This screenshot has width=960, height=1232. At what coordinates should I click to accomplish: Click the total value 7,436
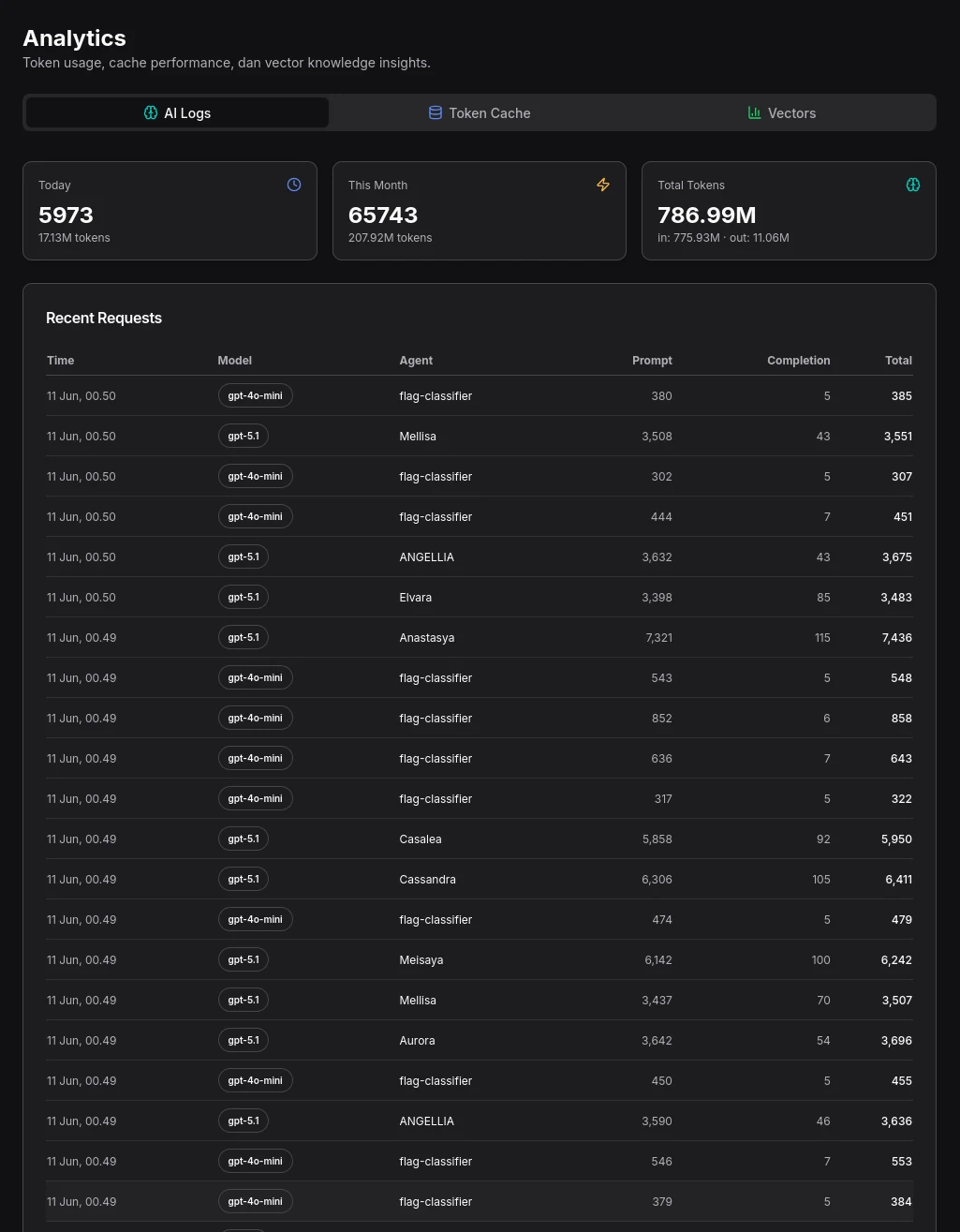point(896,638)
